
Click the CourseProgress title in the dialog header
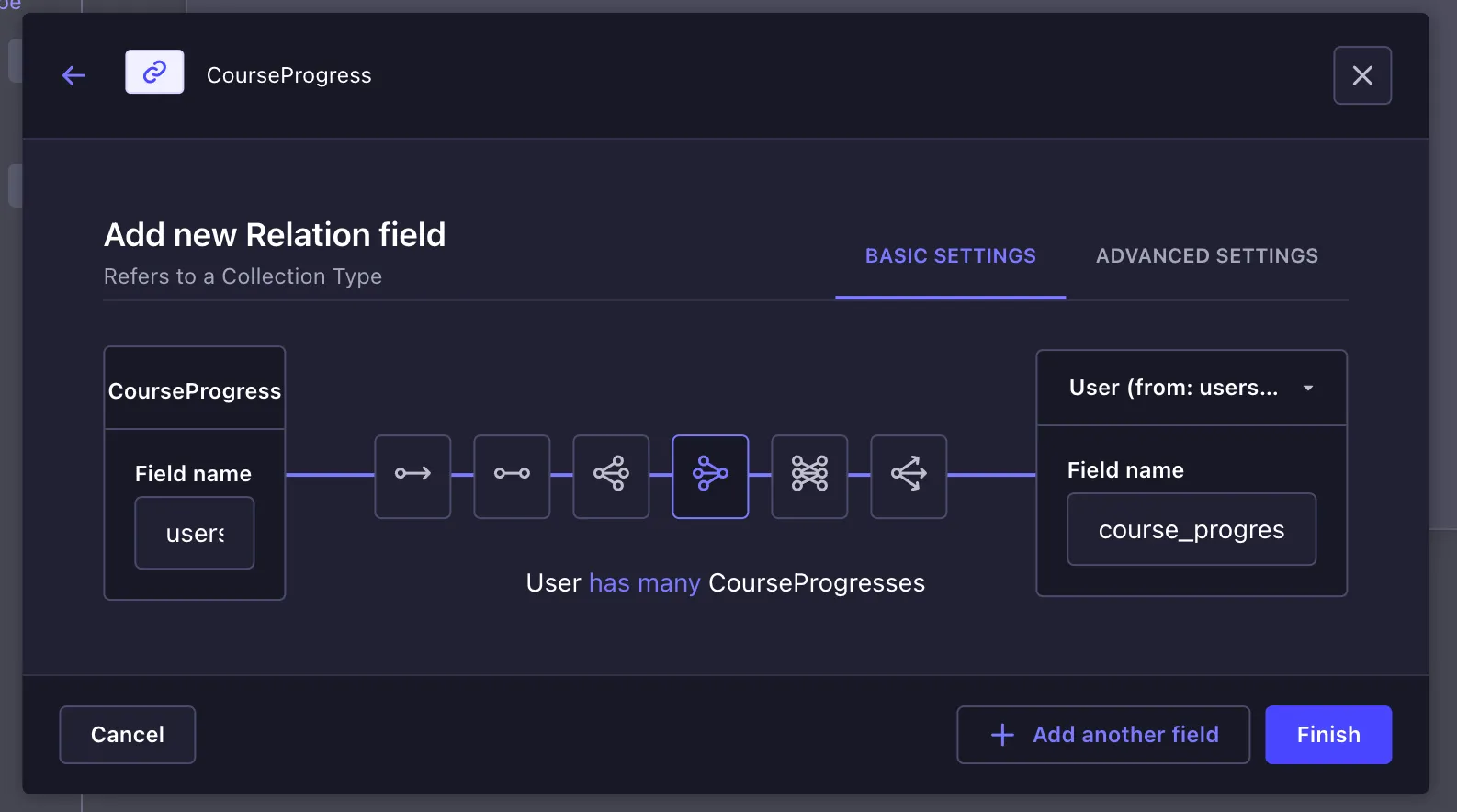(288, 75)
